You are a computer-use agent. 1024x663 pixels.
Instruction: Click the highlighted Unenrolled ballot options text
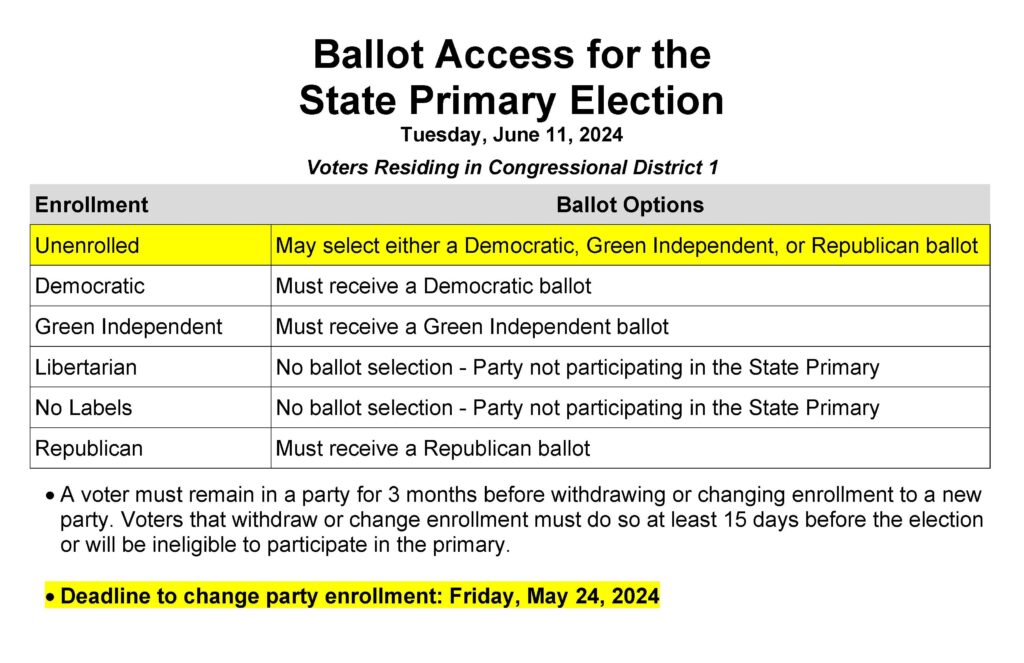[x=626, y=245]
